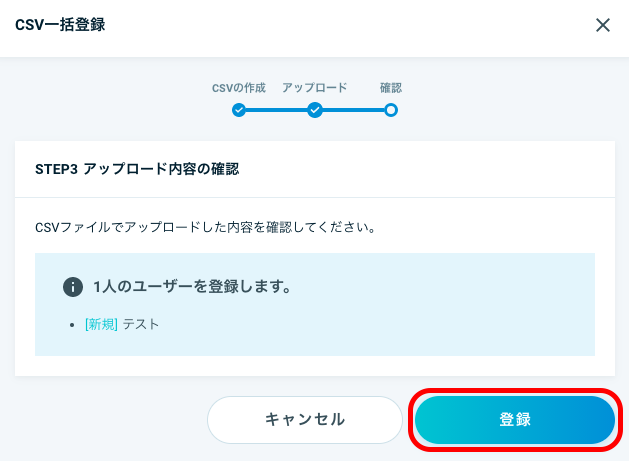Click the current 確認 step circle

pos(391,110)
